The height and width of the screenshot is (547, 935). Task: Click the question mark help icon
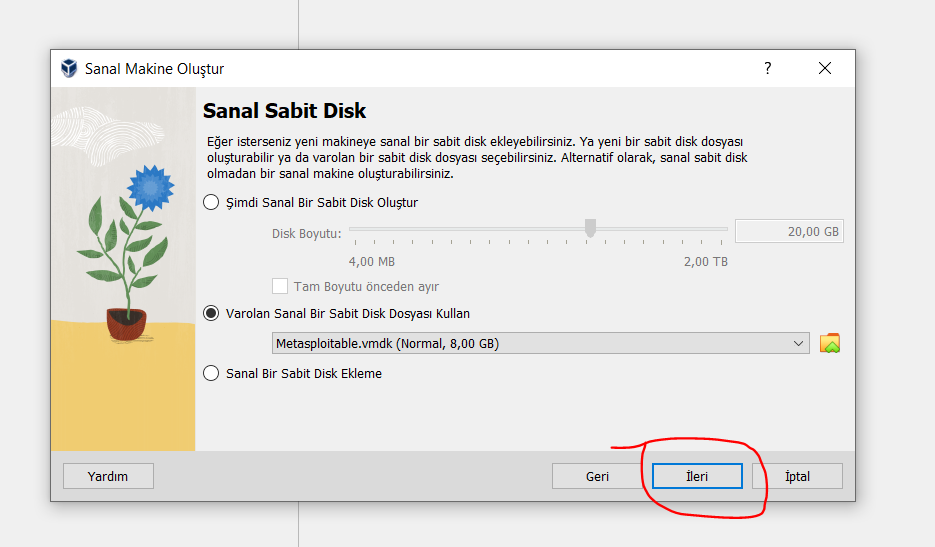767,68
